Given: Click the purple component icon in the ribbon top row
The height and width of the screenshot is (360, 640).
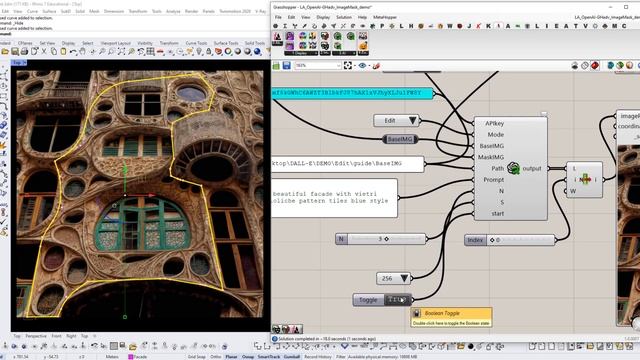Looking at the screenshot, I should tap(289, 36).
